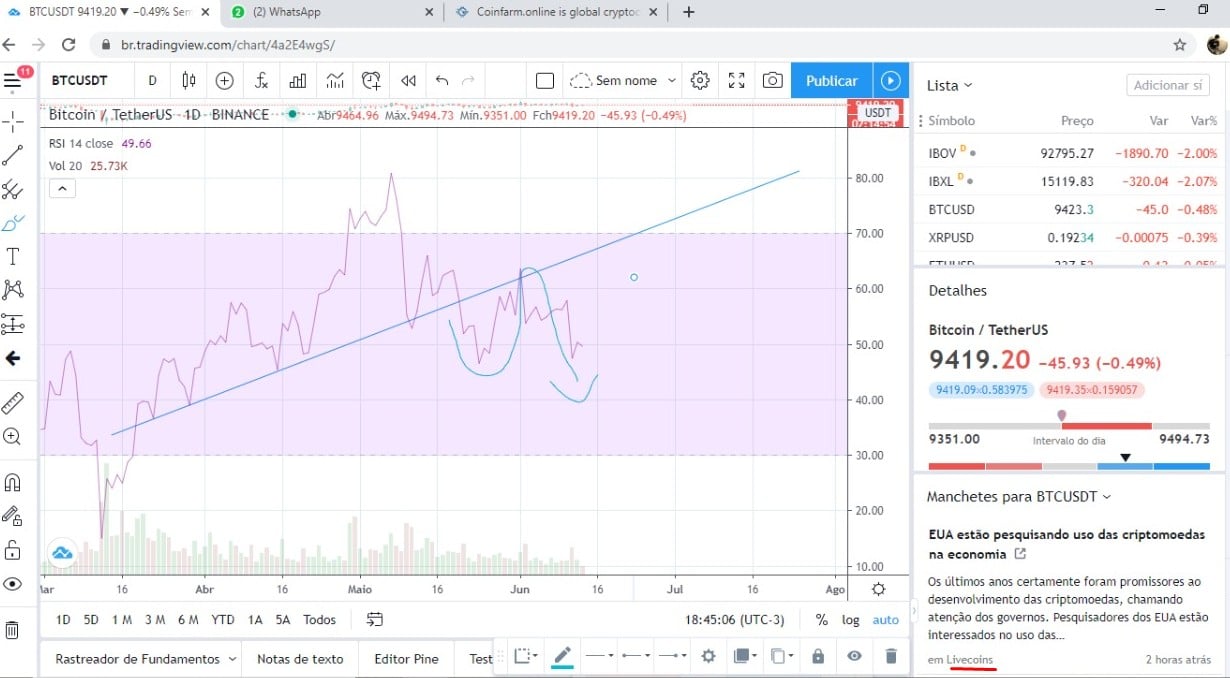Screen dimensions: 1230x678
Task: Select the Text annotation tool
Action: click(13, 257)
